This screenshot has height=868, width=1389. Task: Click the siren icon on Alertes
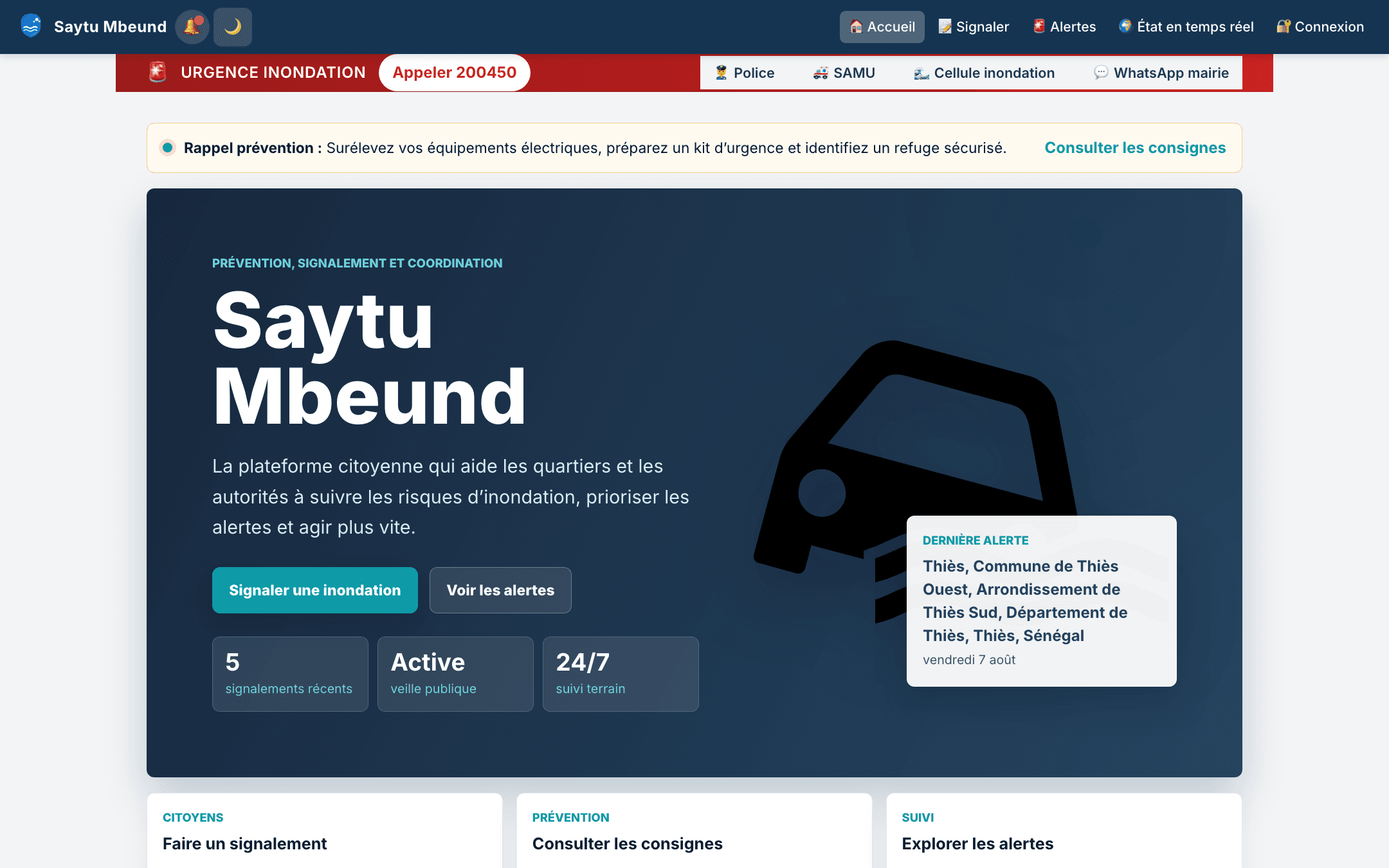1039,26
